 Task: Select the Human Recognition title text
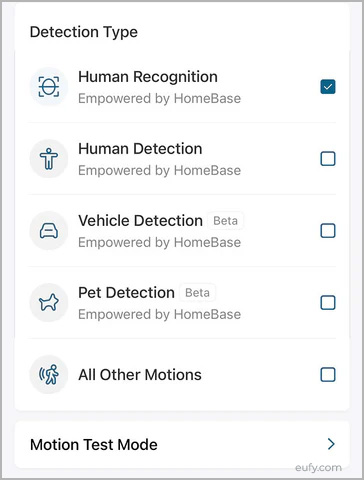coord(148,77)
